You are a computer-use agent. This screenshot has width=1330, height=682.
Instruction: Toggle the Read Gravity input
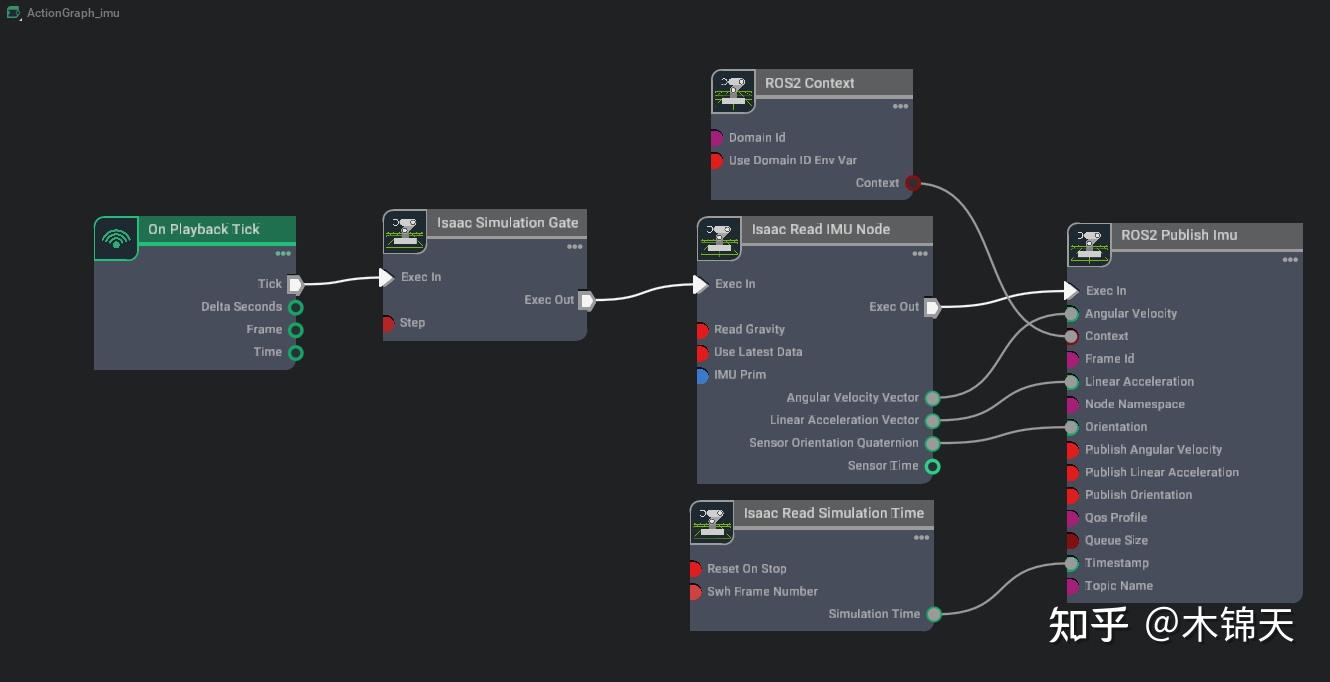(x=699, y=328)
